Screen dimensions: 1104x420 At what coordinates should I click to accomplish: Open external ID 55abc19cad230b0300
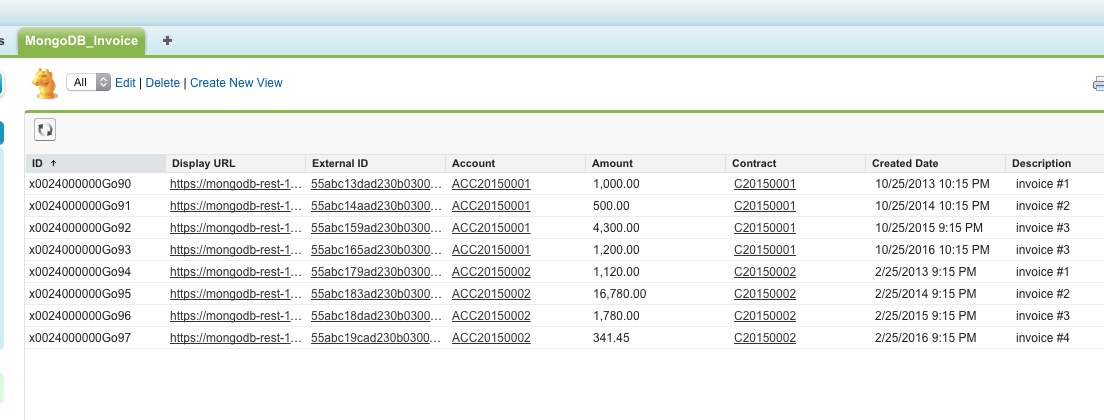coord(376,338)
